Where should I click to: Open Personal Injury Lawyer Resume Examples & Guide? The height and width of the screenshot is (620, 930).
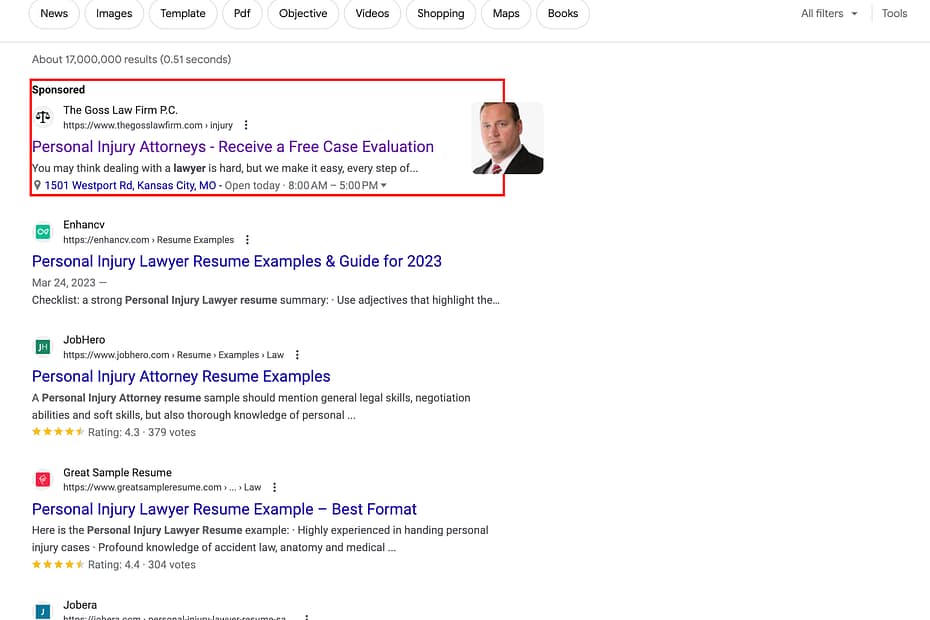point(237,261)
